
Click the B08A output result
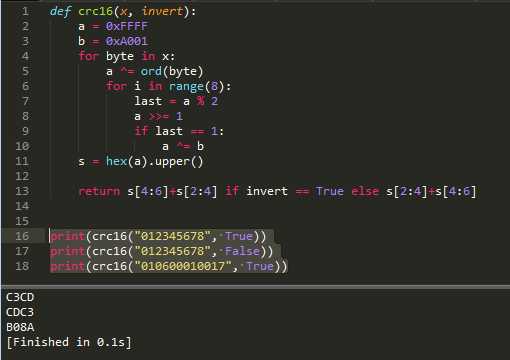click(20, 327)
